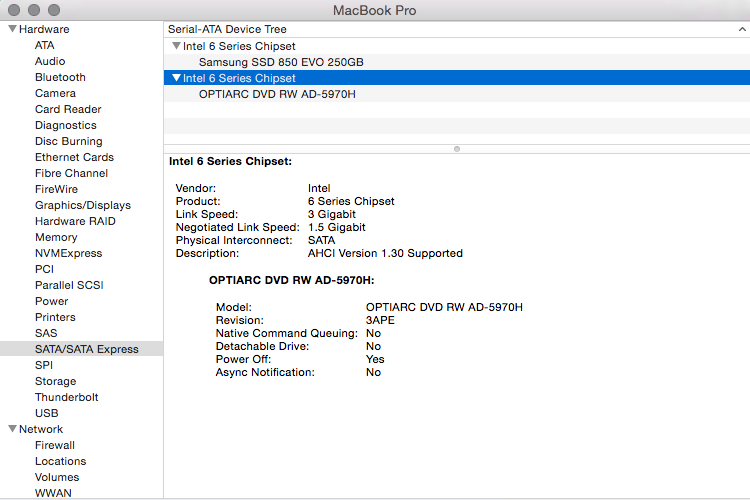Select WWAN under Network
750x500 pixels.
[53, 493]
